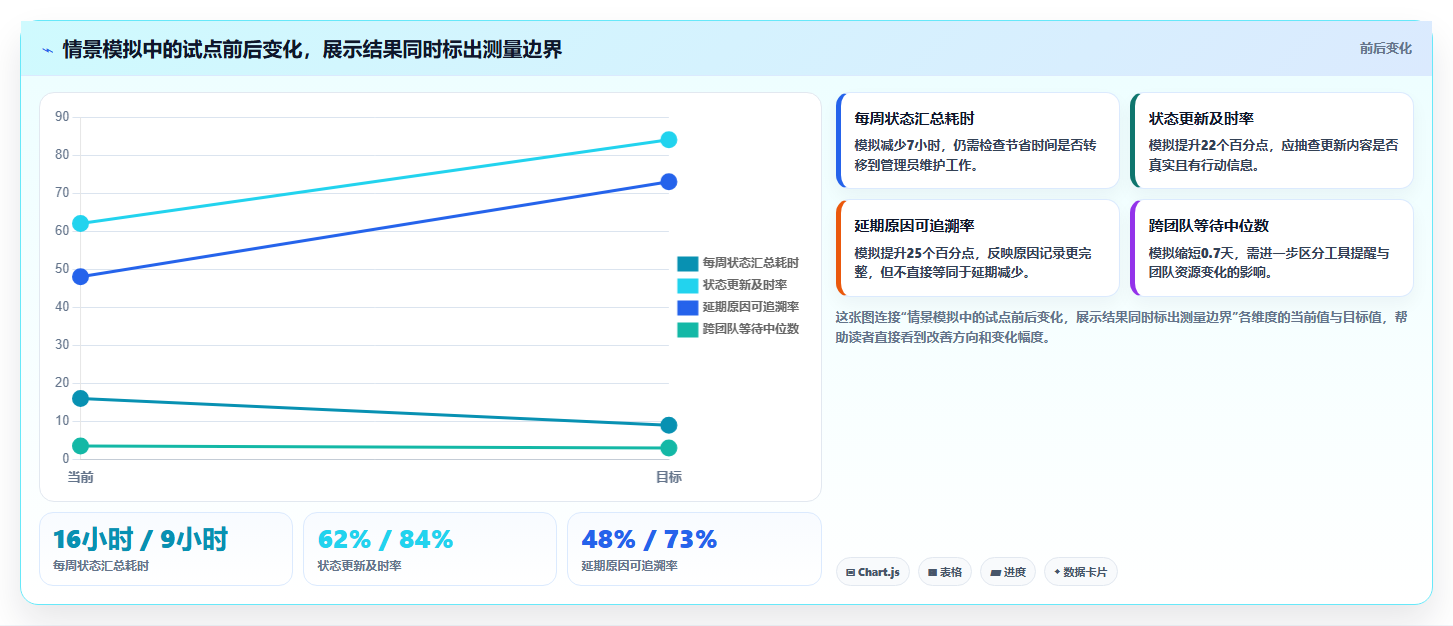The image size is (1453, 626).
Task: Click the 延期原因可追溯率 current point at 48
Action: [81, 276]
